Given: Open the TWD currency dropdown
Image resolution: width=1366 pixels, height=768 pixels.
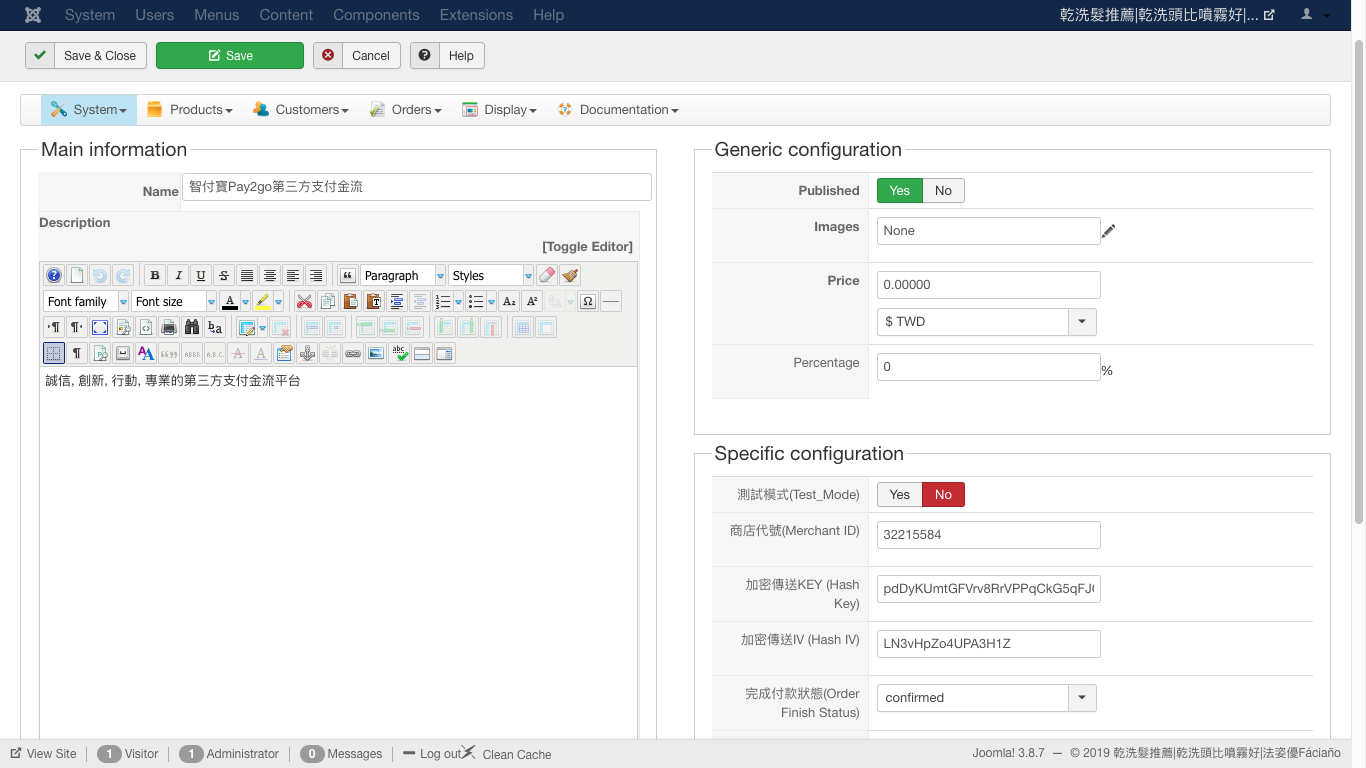Looking at the screenshot, I should pos(1082,322).
